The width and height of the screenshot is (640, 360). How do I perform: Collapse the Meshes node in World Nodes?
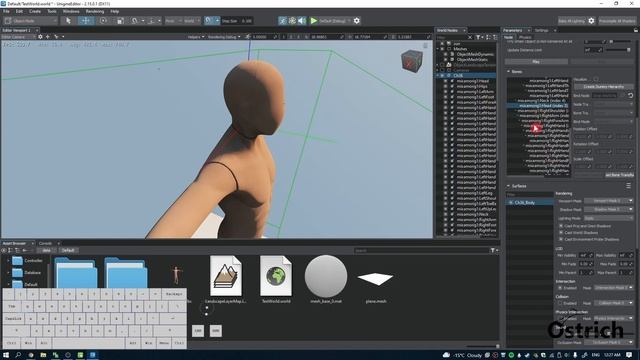coord(438,49)
